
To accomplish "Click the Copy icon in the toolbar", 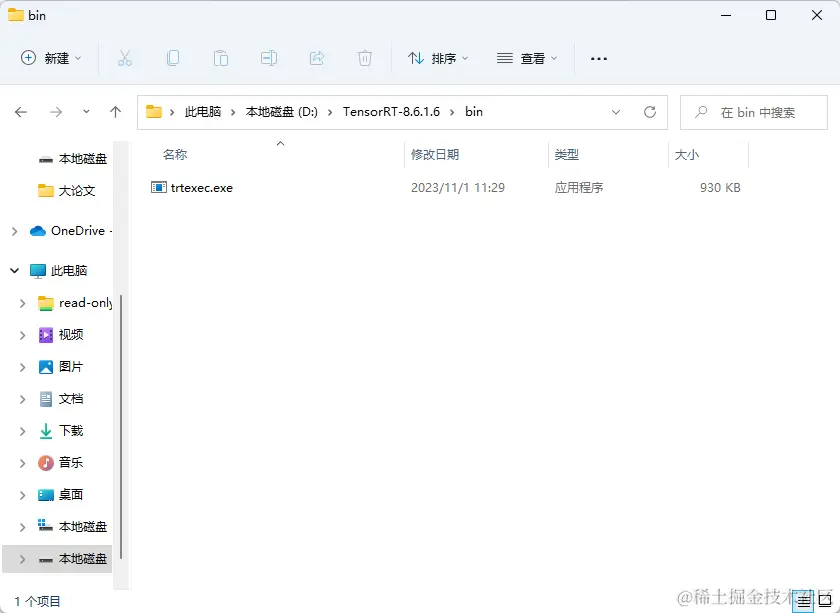I will (173, 59).
